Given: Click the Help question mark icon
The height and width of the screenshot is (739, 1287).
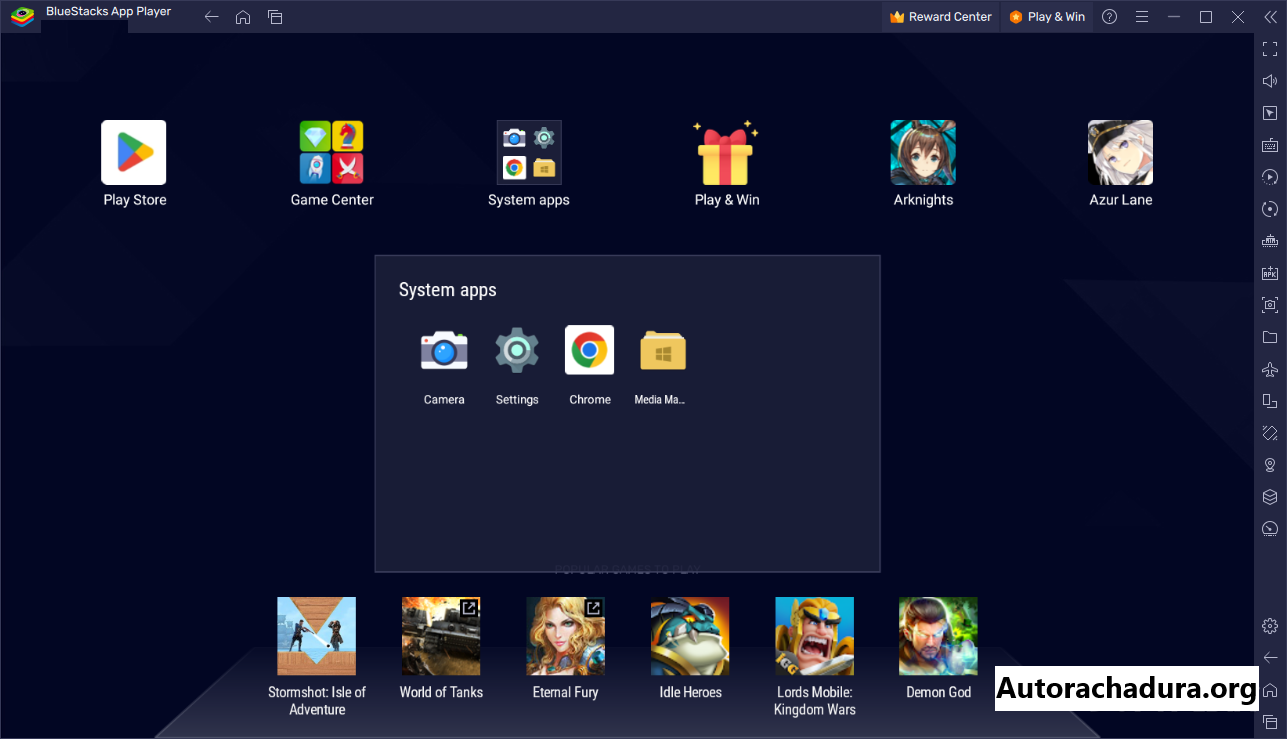Looking at the screenshot, I should [1109, 17].
